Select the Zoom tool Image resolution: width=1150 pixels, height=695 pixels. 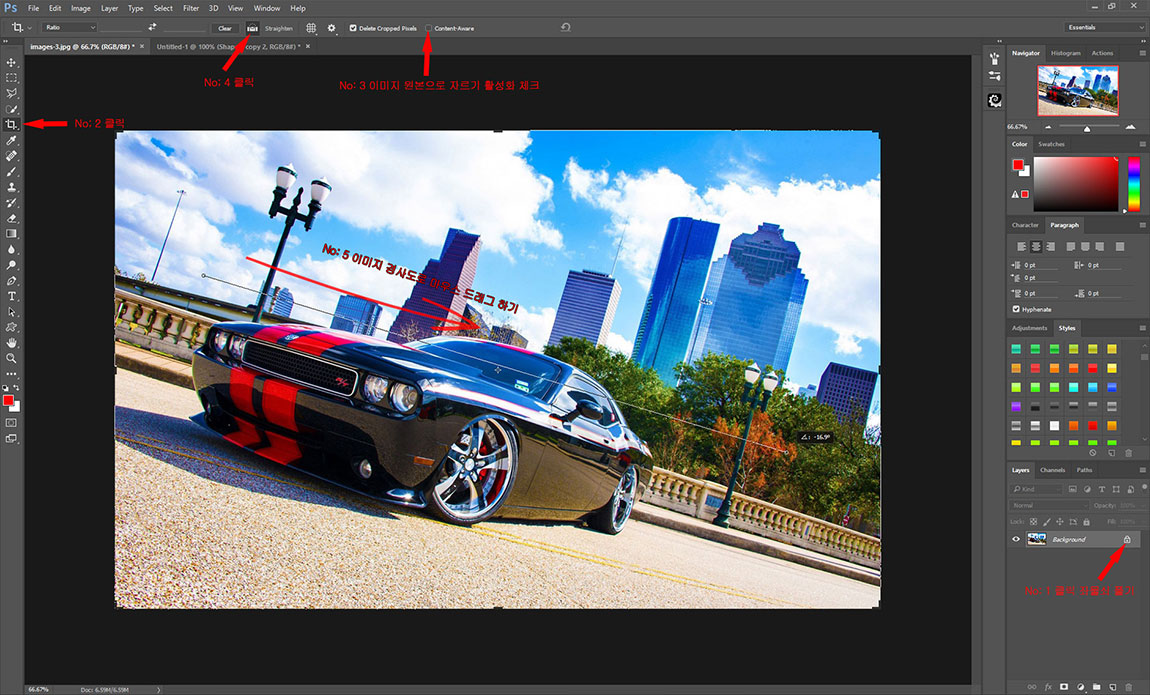click(x=11, y=358)
